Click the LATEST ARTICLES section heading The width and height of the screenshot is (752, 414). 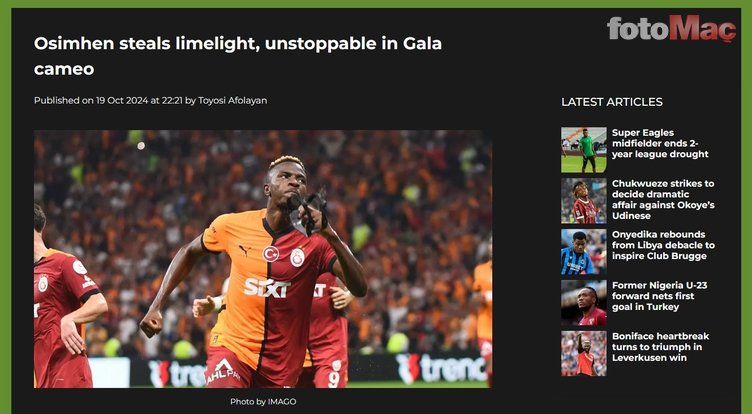click(612, 102)
